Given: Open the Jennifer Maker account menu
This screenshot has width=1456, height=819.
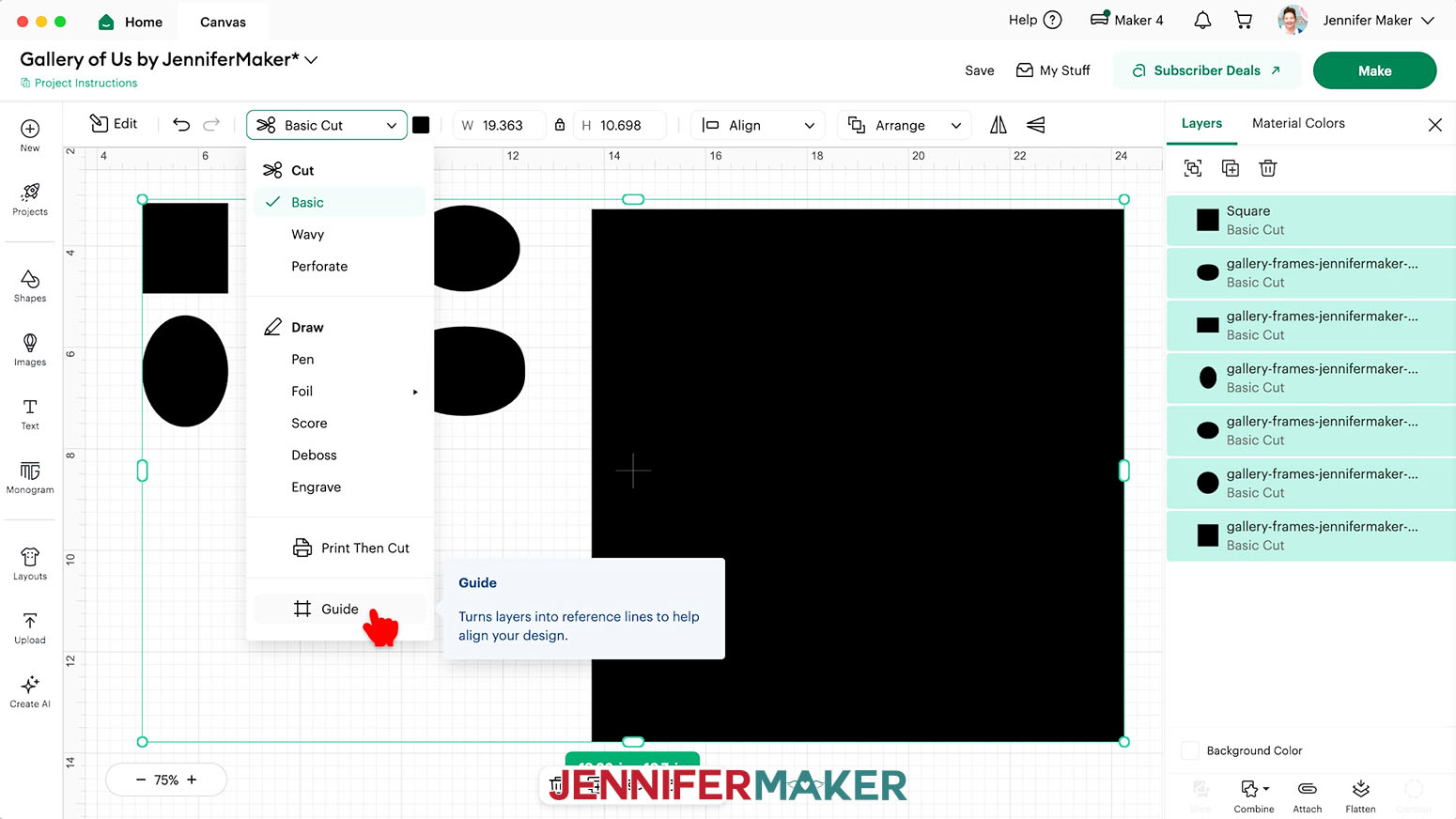Looking at the screenshot, I should pos(1357,20).
